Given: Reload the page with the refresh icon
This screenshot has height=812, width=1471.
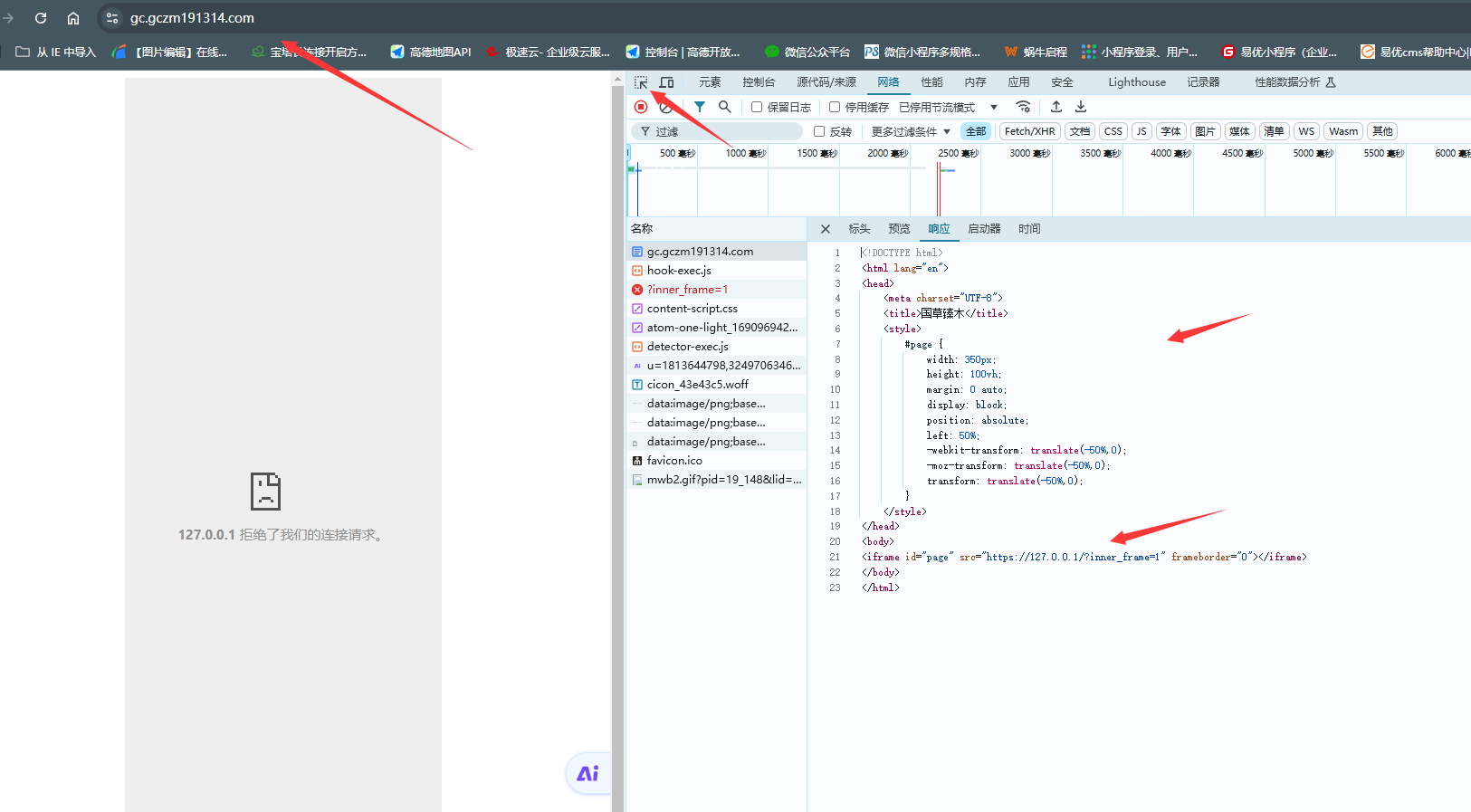Looking at the screenshot, I should pyautogui.click(x=41, y=18).
